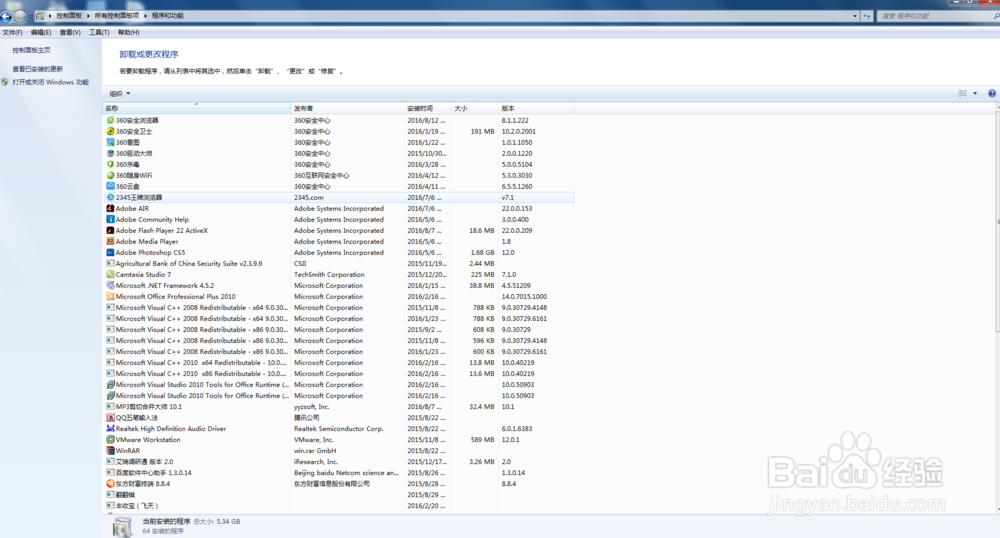Image resolution: width=1000 pixels, height=538 pixels.
Task: Click the Adobe Photoshop CS5 icon
Action: (x=110, y=252)
